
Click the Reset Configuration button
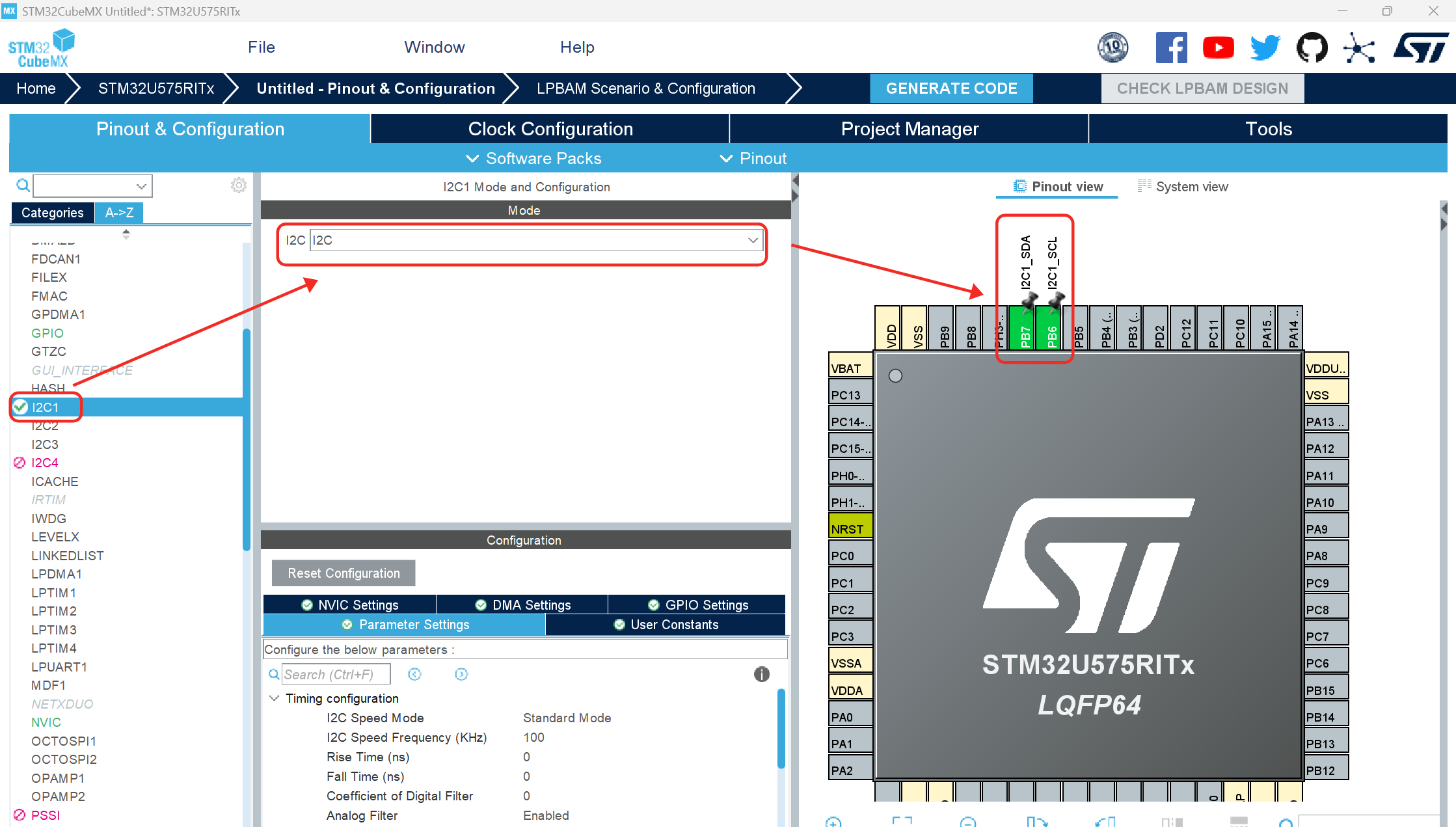[344, 573]
